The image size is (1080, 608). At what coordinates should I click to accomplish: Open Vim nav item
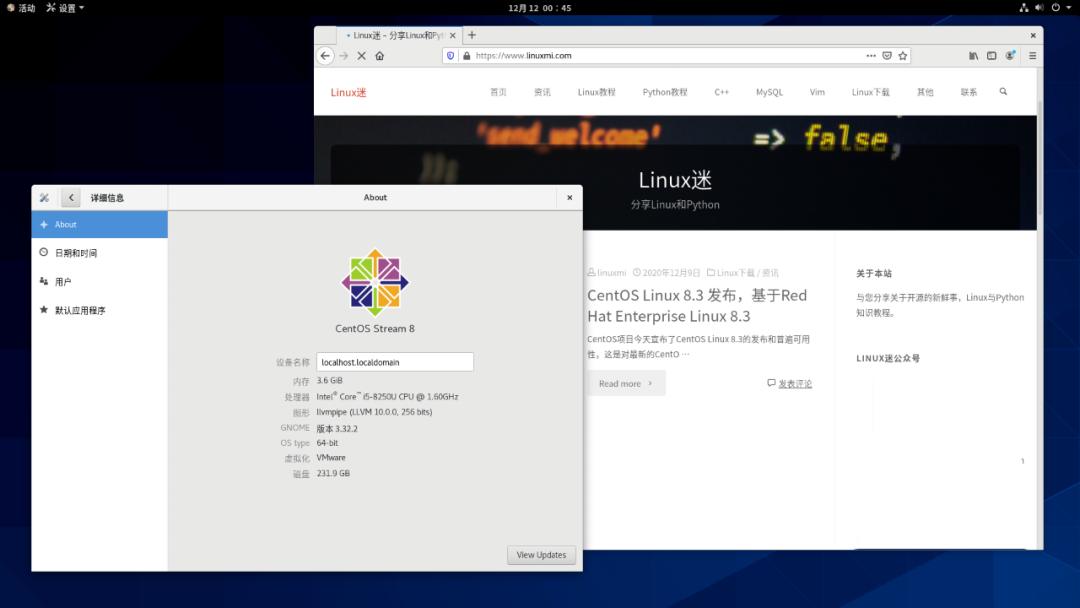[x=817, y=92]
